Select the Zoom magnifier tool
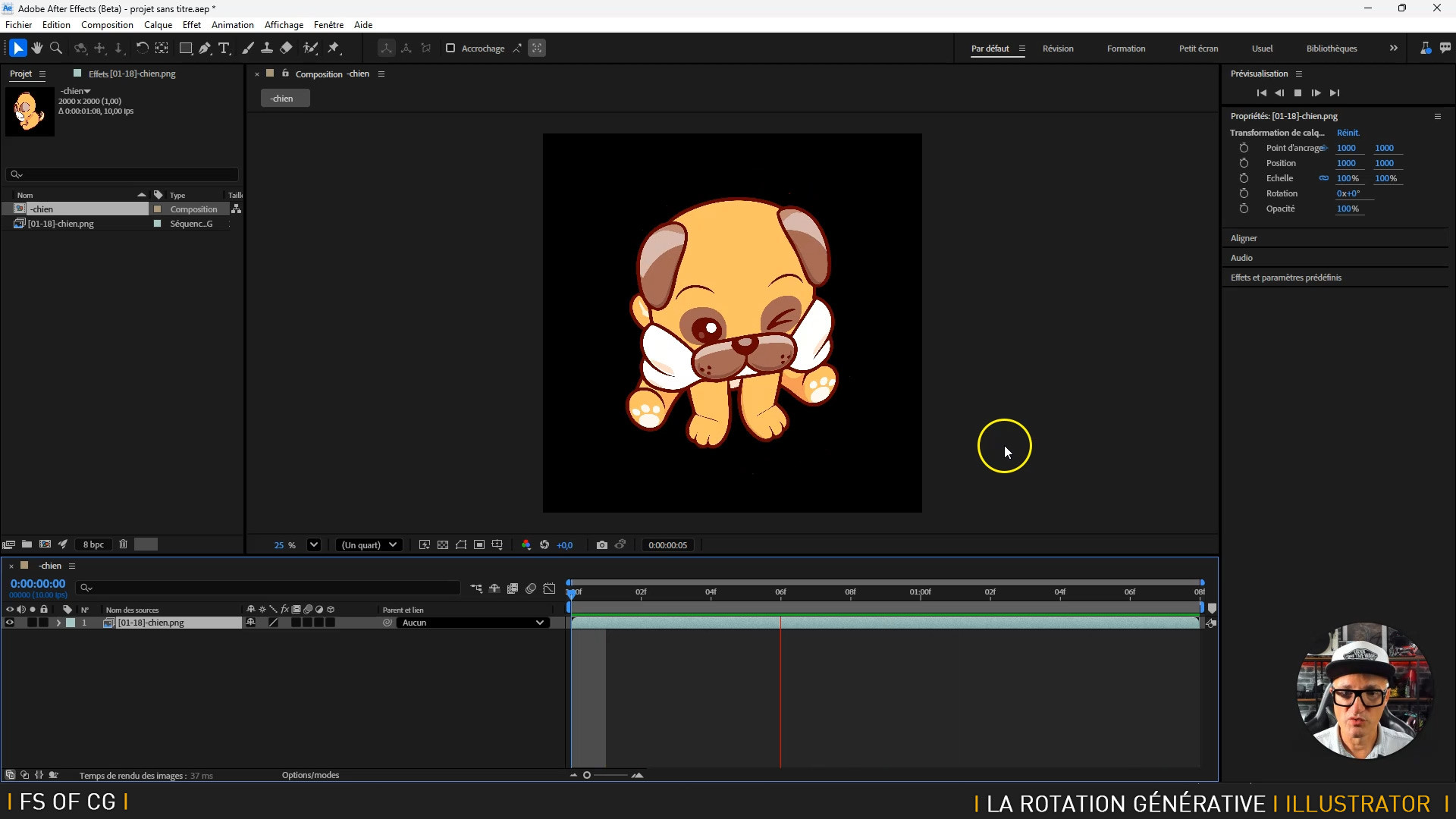Image resolution: width=1456 pixels, height=819 pixels. point(55,48)
